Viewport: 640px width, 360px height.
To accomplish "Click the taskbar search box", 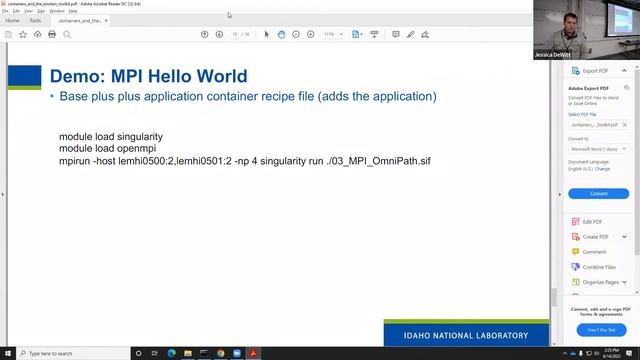I will click(73, 353).
